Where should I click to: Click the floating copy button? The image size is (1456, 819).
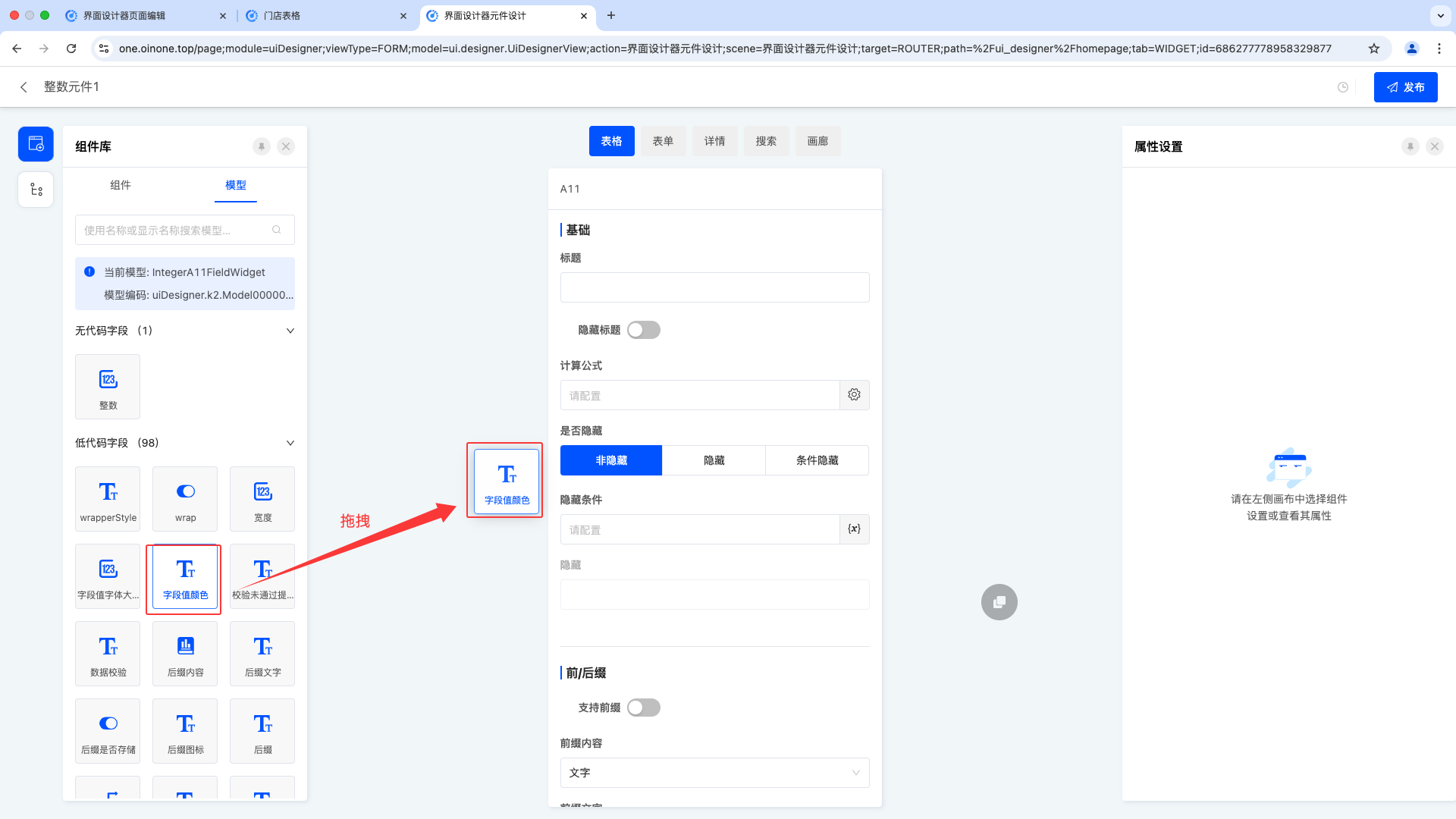tap(999, 602)
